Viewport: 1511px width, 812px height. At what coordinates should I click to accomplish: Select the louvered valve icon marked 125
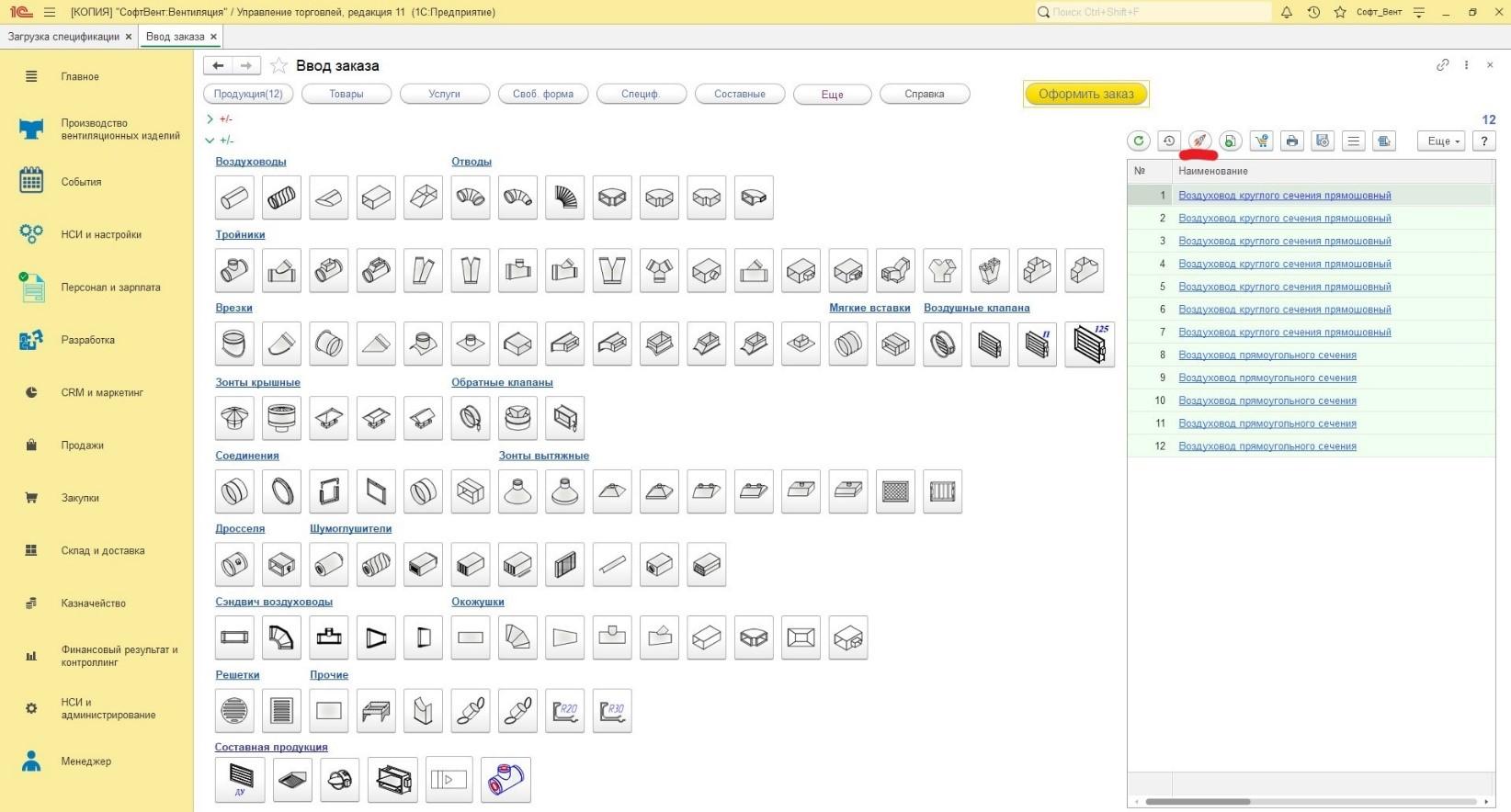[x=1089, y=344]
